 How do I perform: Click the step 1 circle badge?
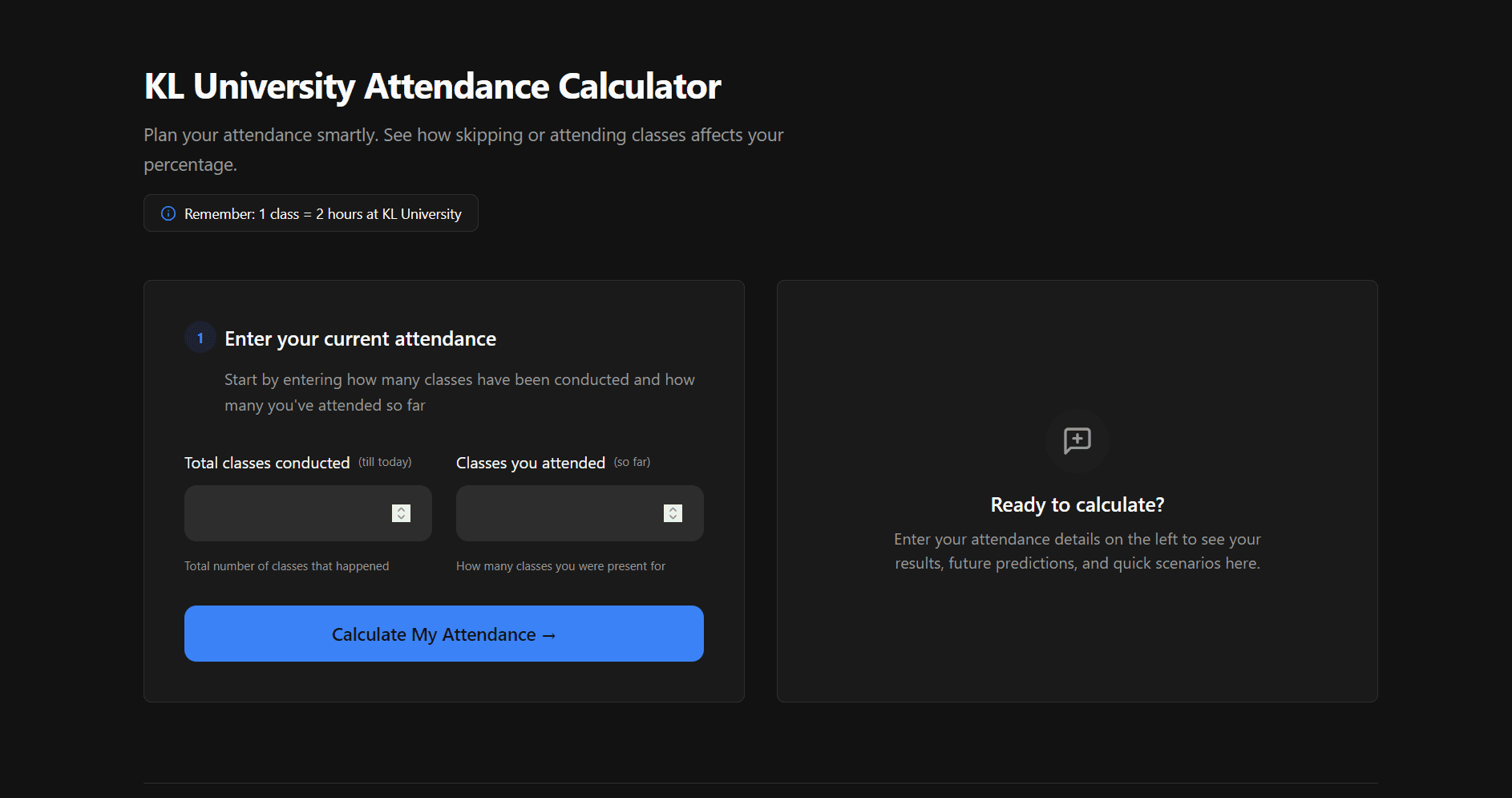click(200, 338)
